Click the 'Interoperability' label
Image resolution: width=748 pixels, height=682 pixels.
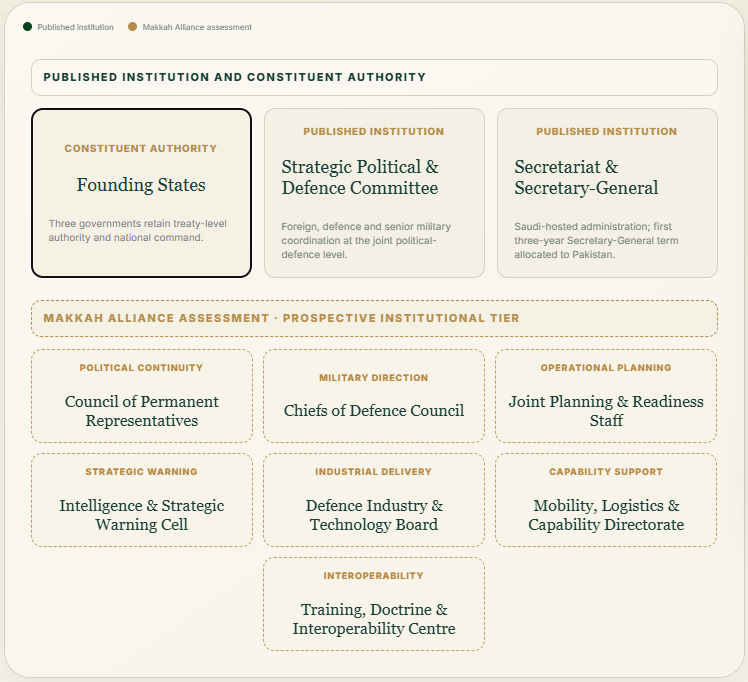374,576
